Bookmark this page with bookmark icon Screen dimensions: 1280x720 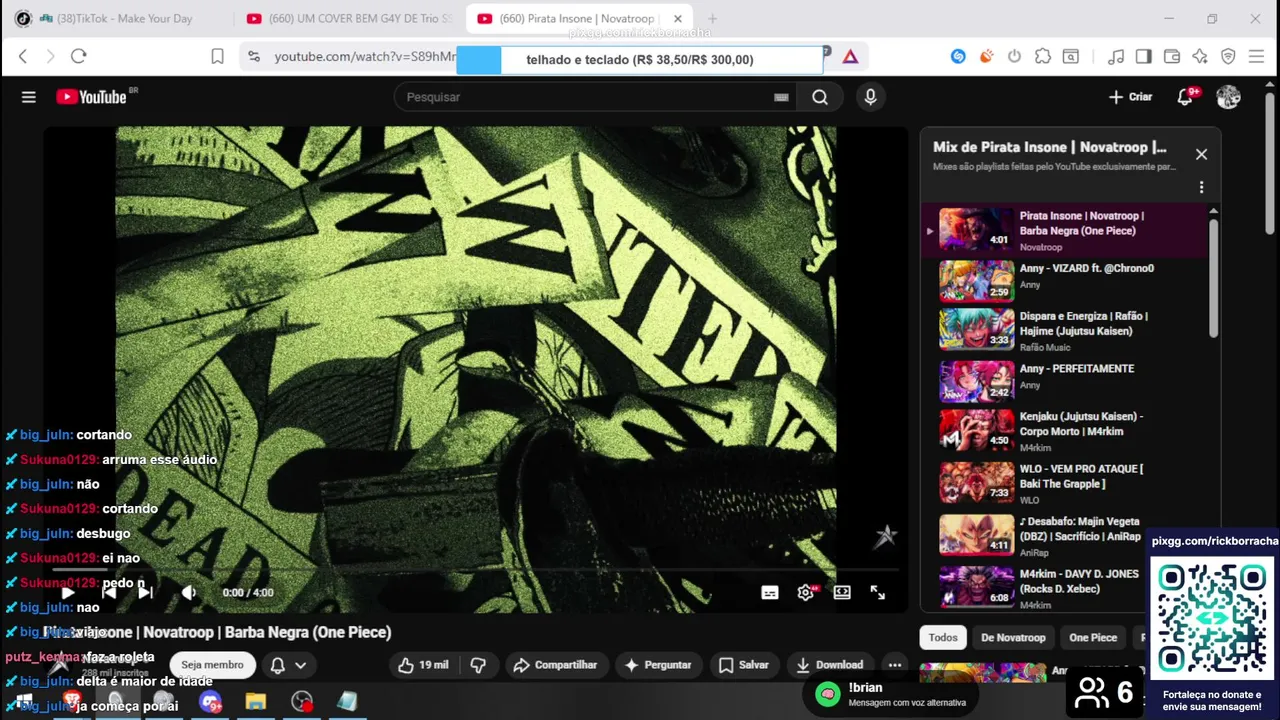click(x=217, y=57)
